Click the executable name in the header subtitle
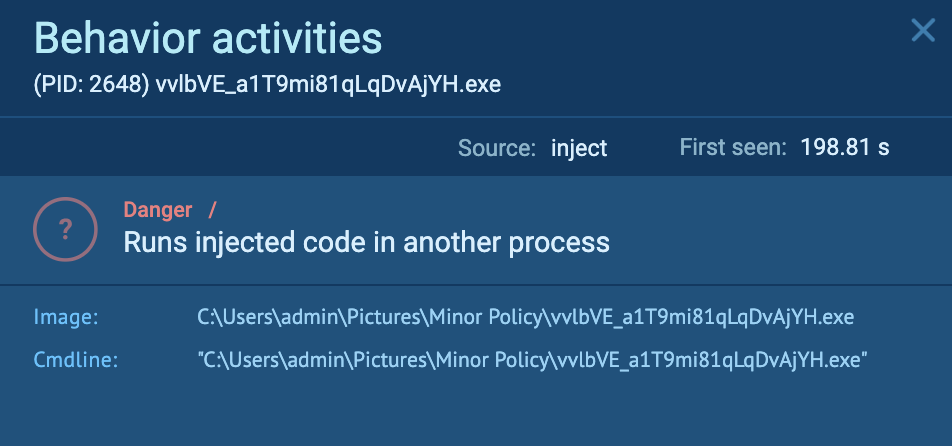This screenshot has height=446, width=952. (x=328, y=85)
